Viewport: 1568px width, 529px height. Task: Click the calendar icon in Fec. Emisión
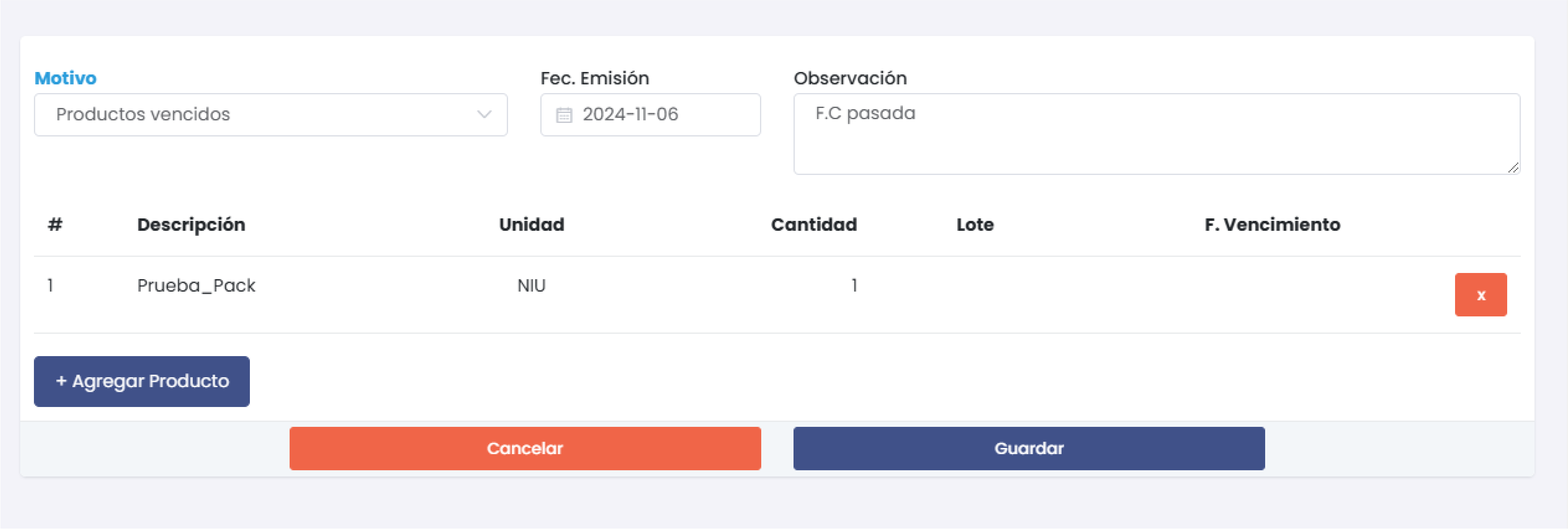564,115
